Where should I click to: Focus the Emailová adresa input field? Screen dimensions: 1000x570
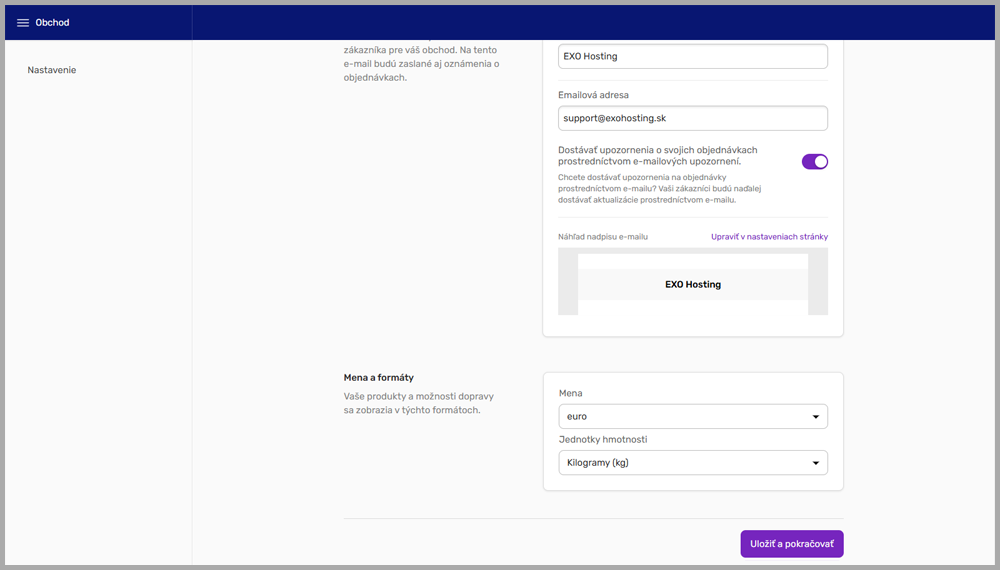692,118
